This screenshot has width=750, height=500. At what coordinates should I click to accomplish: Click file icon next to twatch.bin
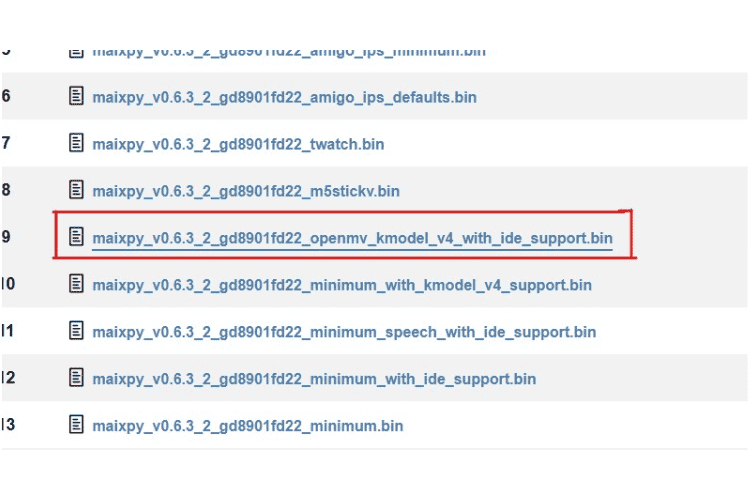coord(76,143)
